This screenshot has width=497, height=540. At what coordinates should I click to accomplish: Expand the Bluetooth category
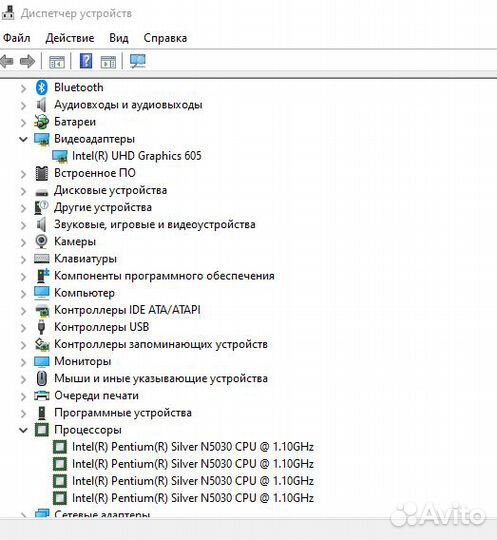point(23,88)
